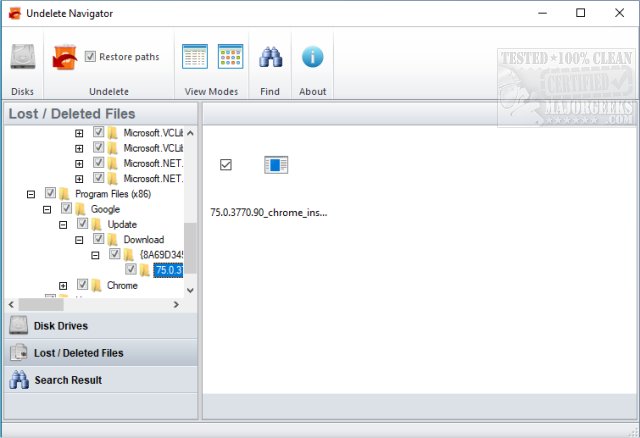This screenshot has height=438, width=640.
Task: Open Find with the binoculars icon
Action: pos(270,57)
